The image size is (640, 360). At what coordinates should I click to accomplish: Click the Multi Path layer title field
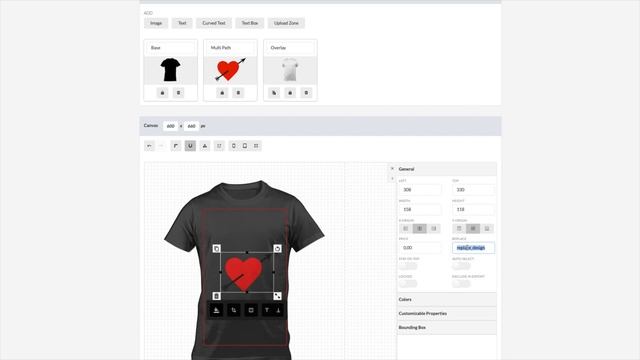click(x=230, y=48)
